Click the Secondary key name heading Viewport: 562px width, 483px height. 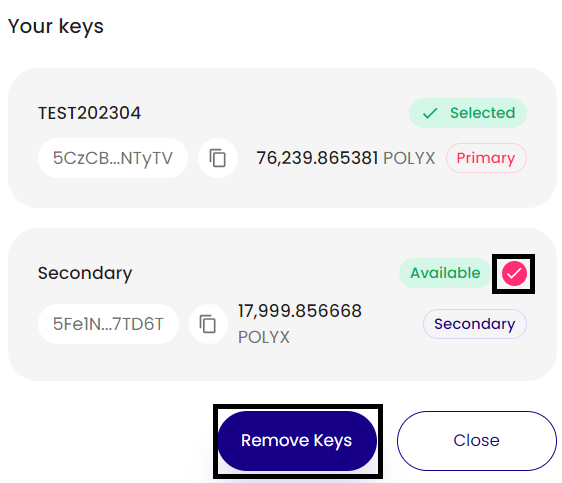click(x=85, y=273)
